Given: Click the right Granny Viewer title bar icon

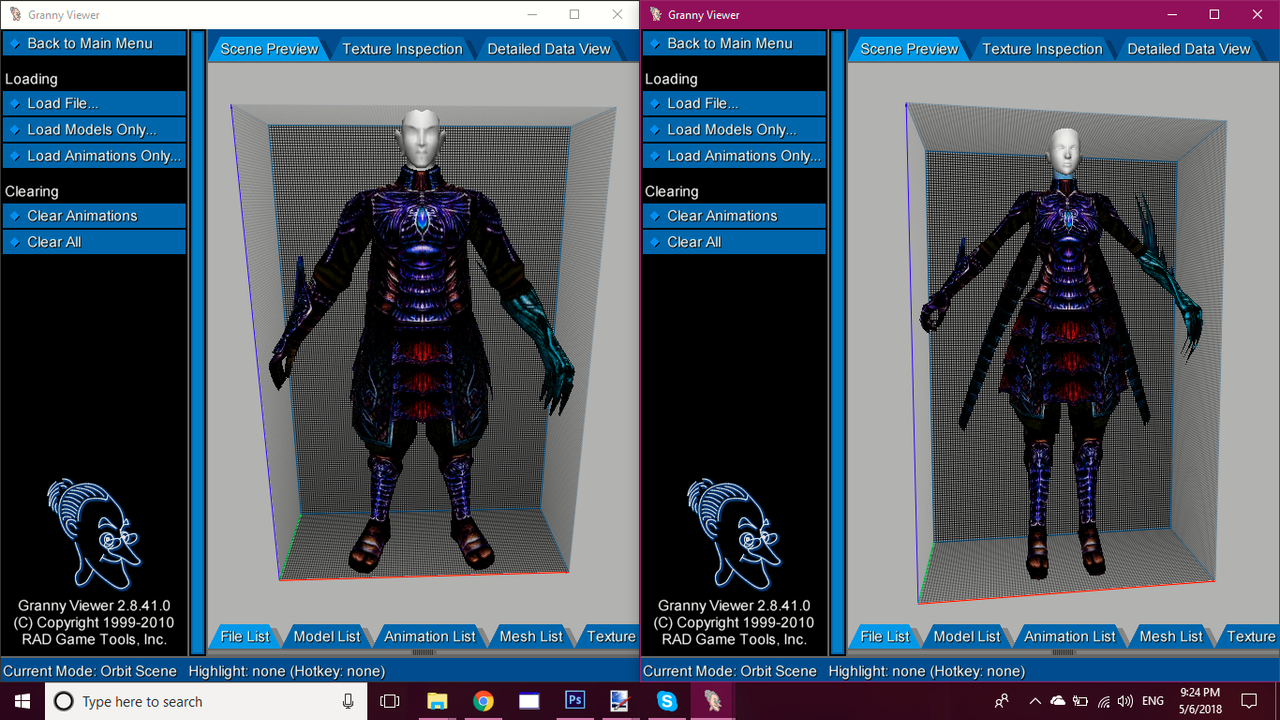Looking at the screenshot, I should coord(655,15).
